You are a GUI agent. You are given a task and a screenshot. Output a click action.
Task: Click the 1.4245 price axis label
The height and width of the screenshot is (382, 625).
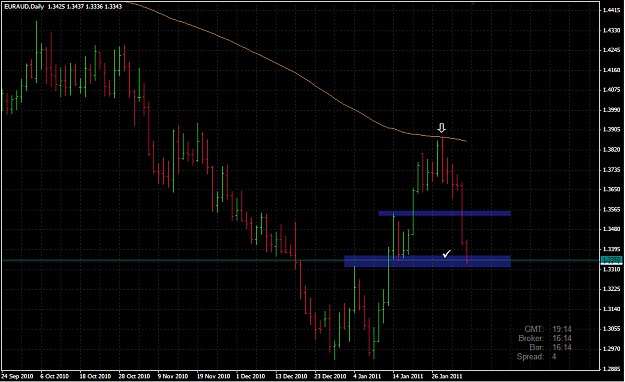pyautogui.click(x=611, y=50)
